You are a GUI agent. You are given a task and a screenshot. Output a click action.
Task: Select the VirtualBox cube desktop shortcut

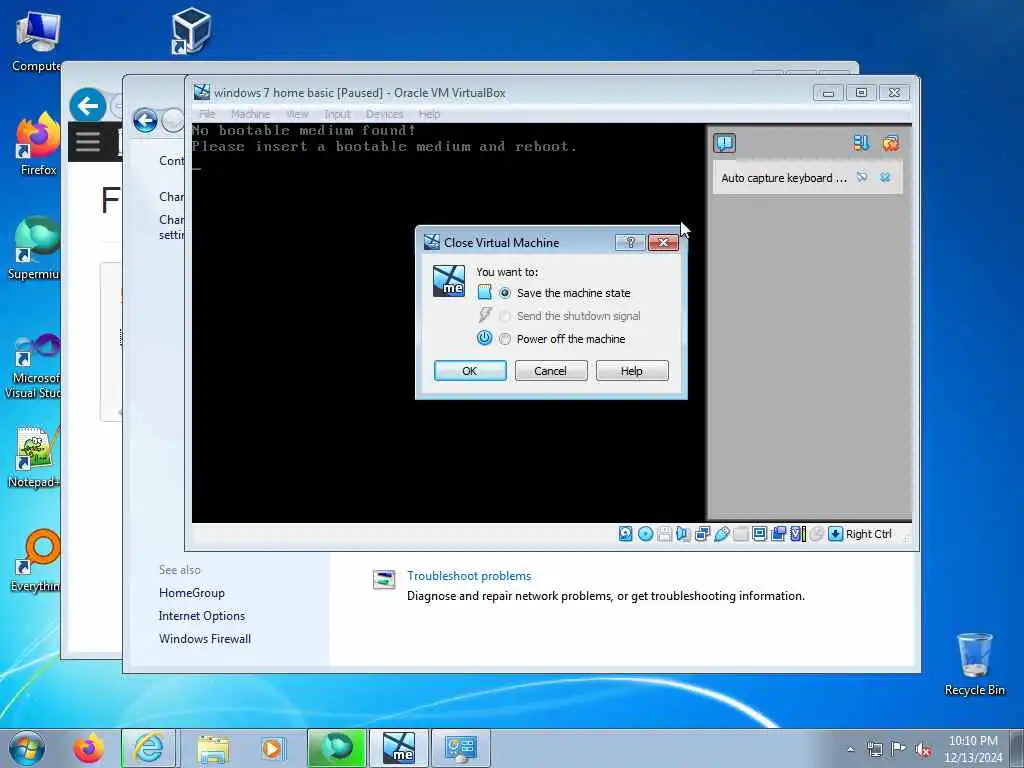191,30
